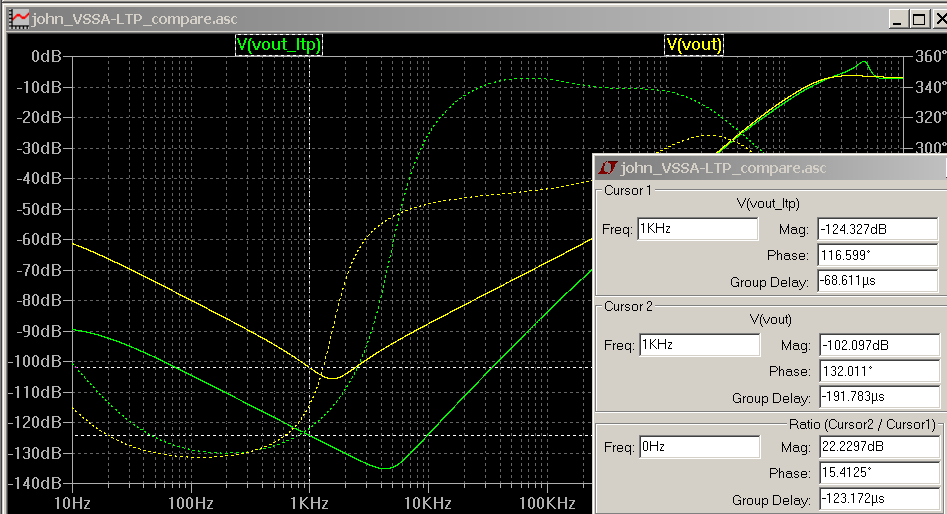Viewport: 947px width, 514px height.
Task: Click V(vout_ltp) name inside Cursor 1 group
Action: click(x=768, y=204)
